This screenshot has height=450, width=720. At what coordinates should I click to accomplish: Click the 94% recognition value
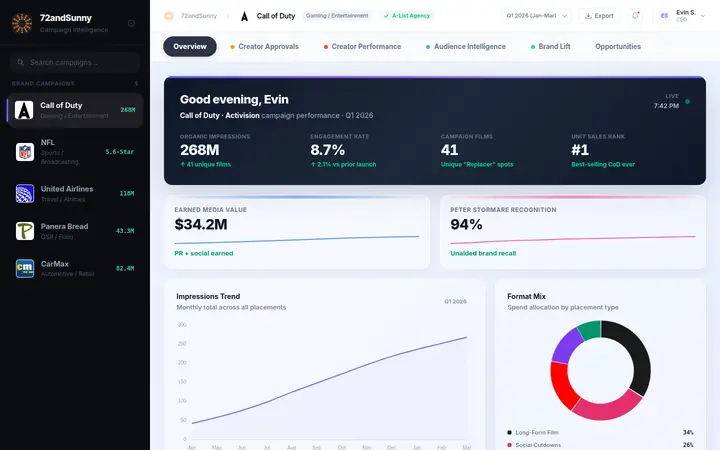[466, 225]
